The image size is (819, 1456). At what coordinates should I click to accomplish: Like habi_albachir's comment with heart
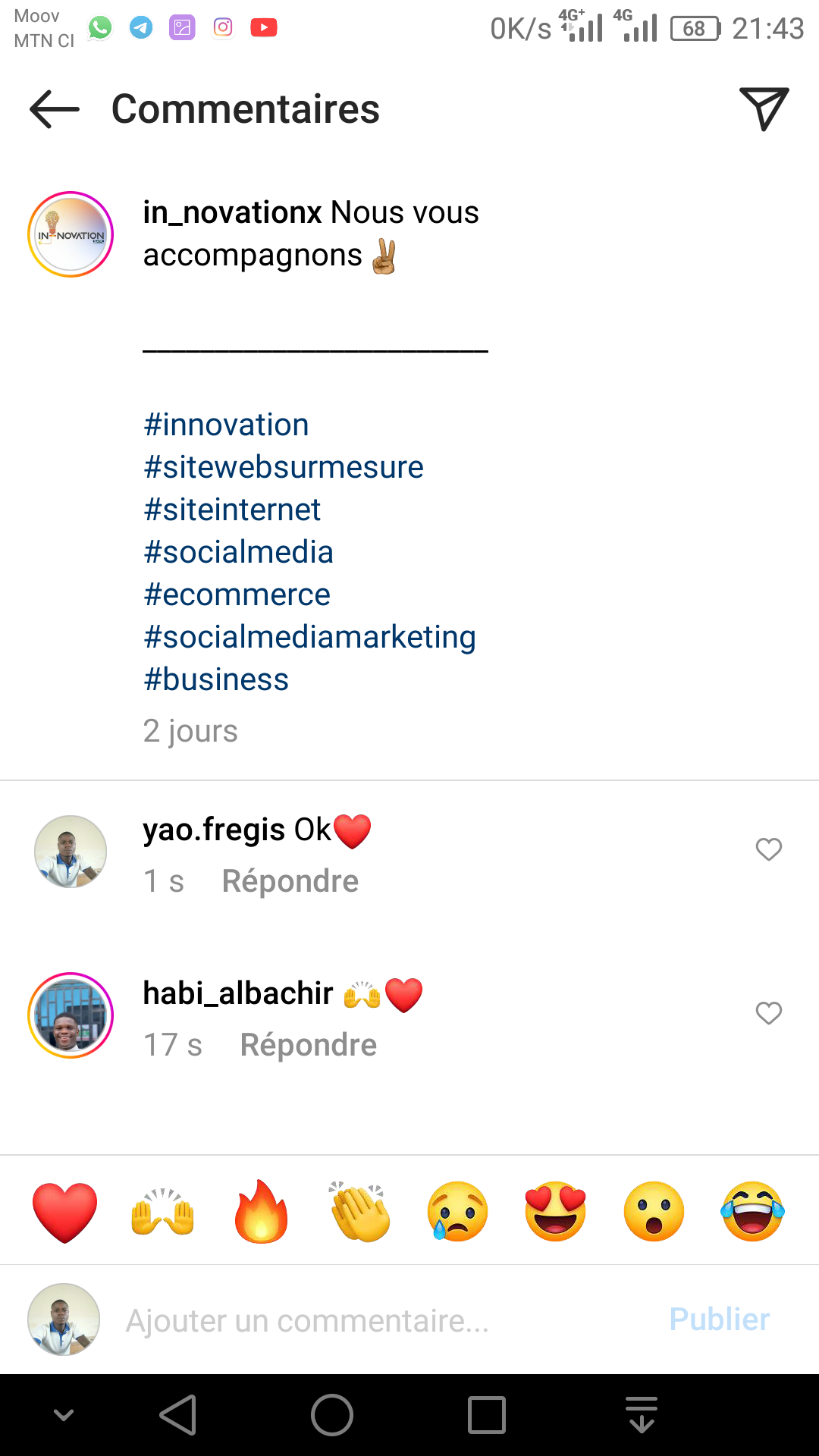(x=768, y=1013)
